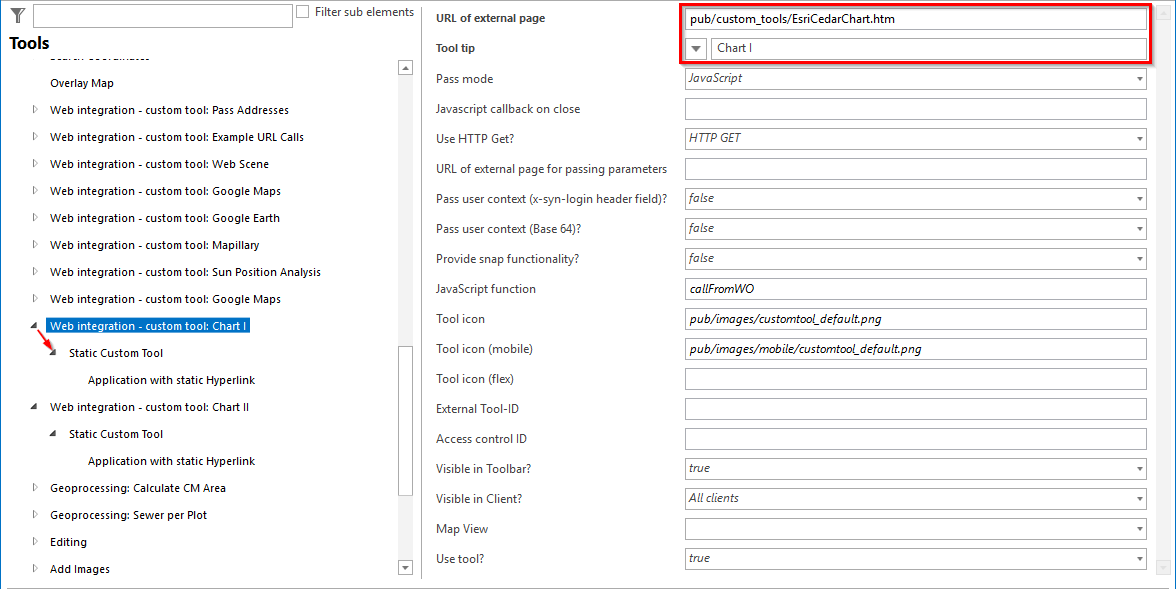This screenshot has height=589, width=1176.
Task: Click the scroll-down arrow of the Tools tree
Action: (404, 567)
